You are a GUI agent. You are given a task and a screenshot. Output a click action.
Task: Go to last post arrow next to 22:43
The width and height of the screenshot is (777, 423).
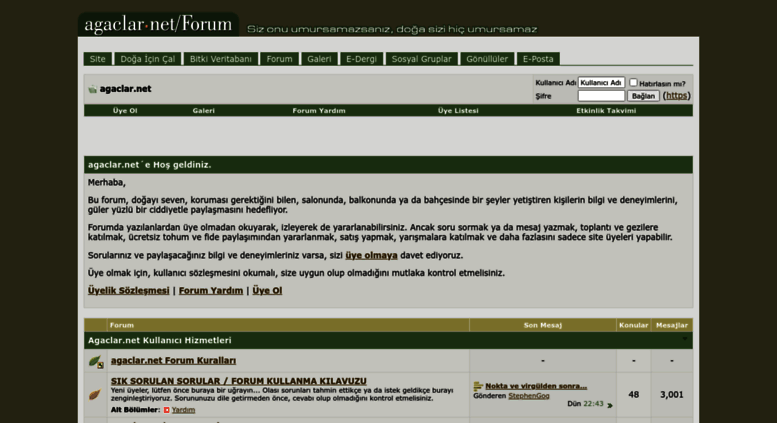click(x=610, y=405)
